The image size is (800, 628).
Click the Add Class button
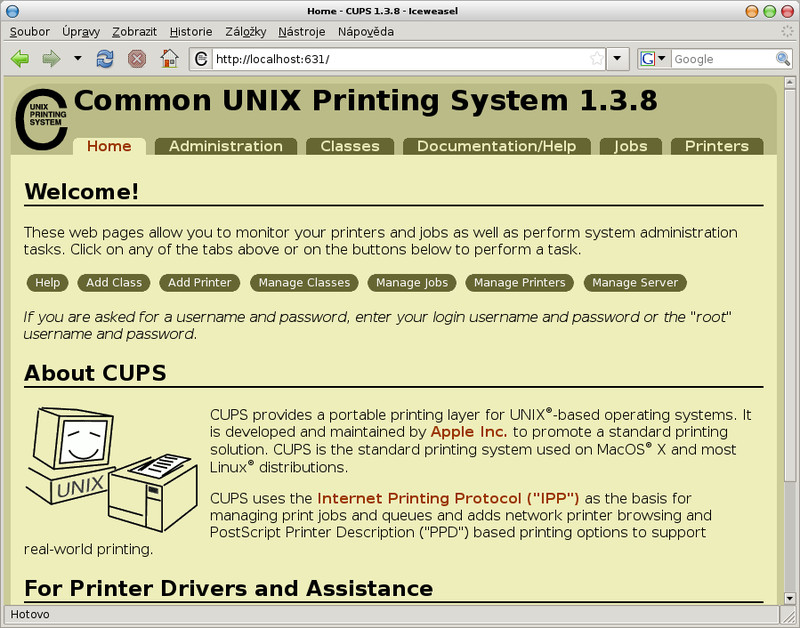114,283
